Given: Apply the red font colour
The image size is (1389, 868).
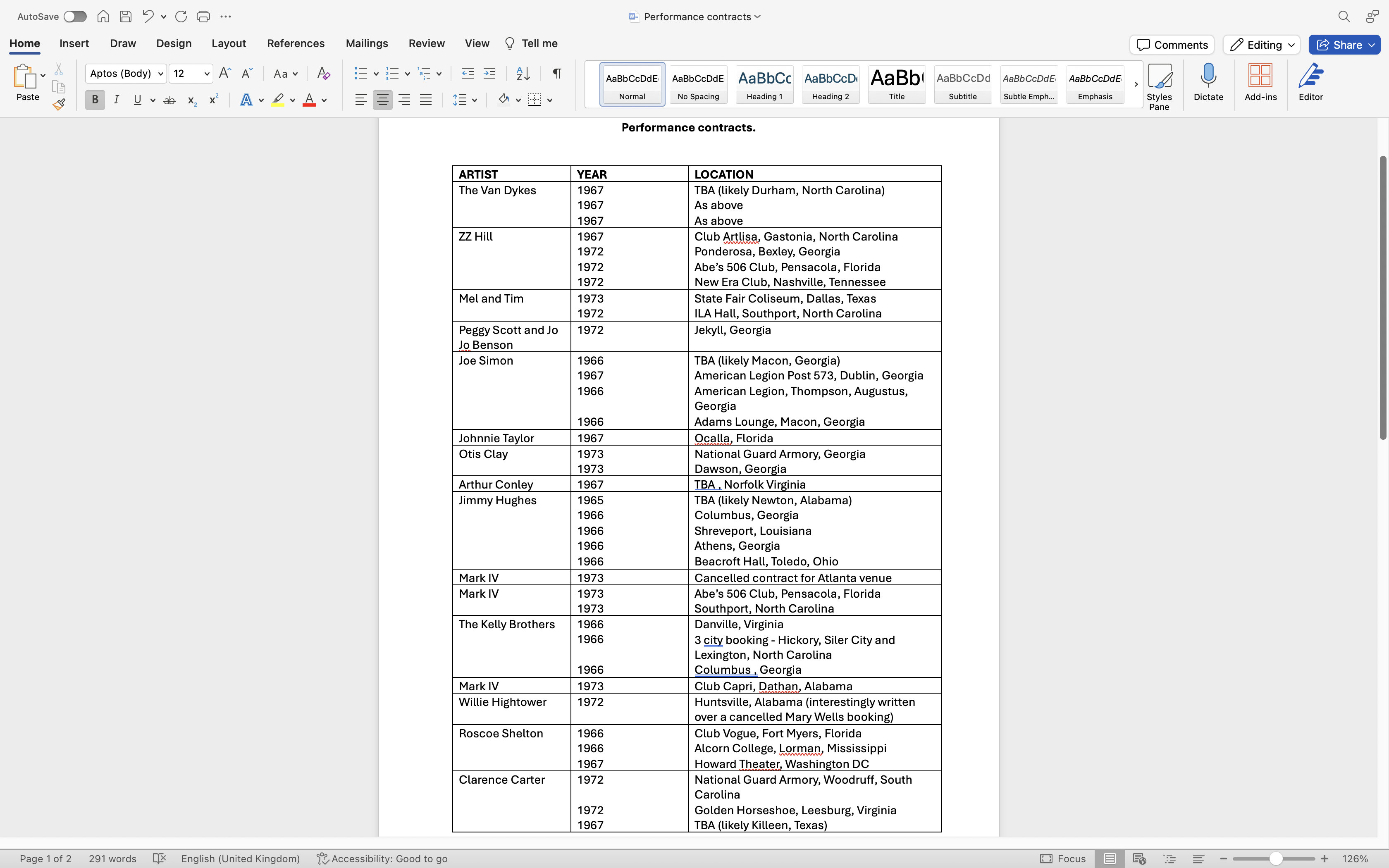Looking at the screenshot, I should click(x=309, y=100).
